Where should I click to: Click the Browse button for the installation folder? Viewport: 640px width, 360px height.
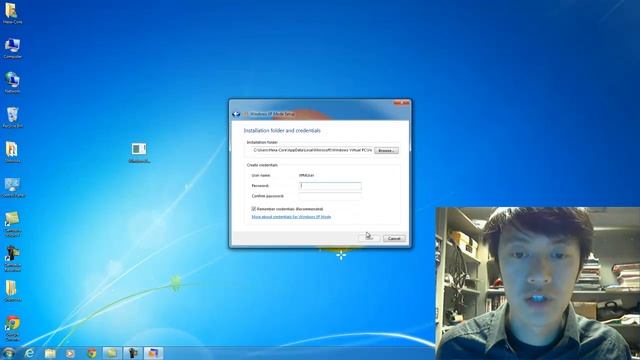coord(386,151)
